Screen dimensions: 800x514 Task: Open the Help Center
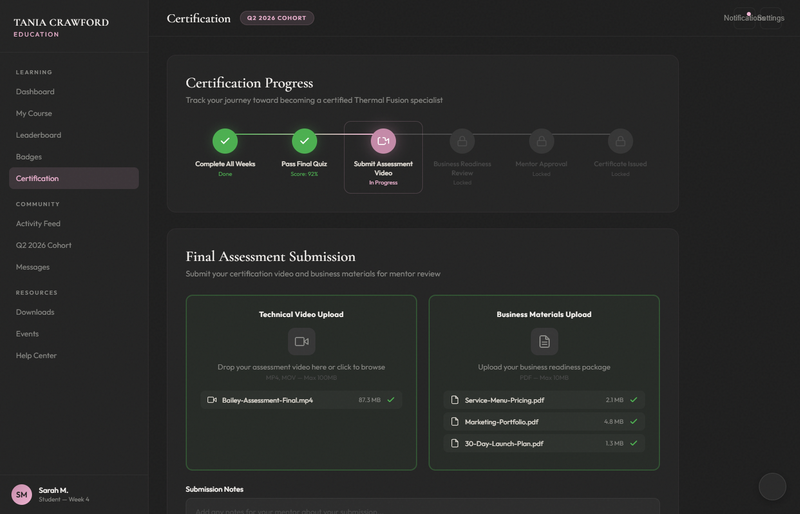click(x=74, y=355)
